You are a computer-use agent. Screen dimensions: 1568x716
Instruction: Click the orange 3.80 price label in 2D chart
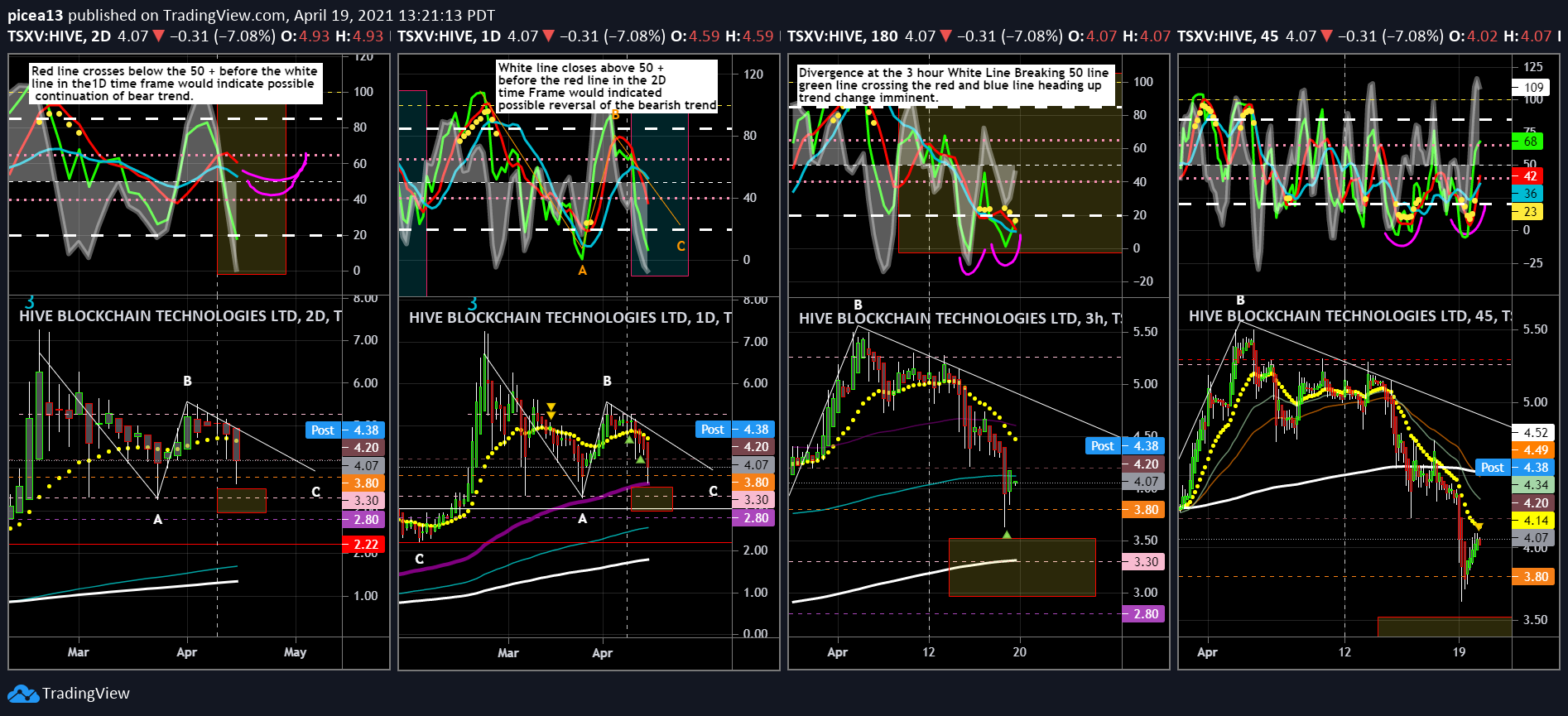pos(364,483)
